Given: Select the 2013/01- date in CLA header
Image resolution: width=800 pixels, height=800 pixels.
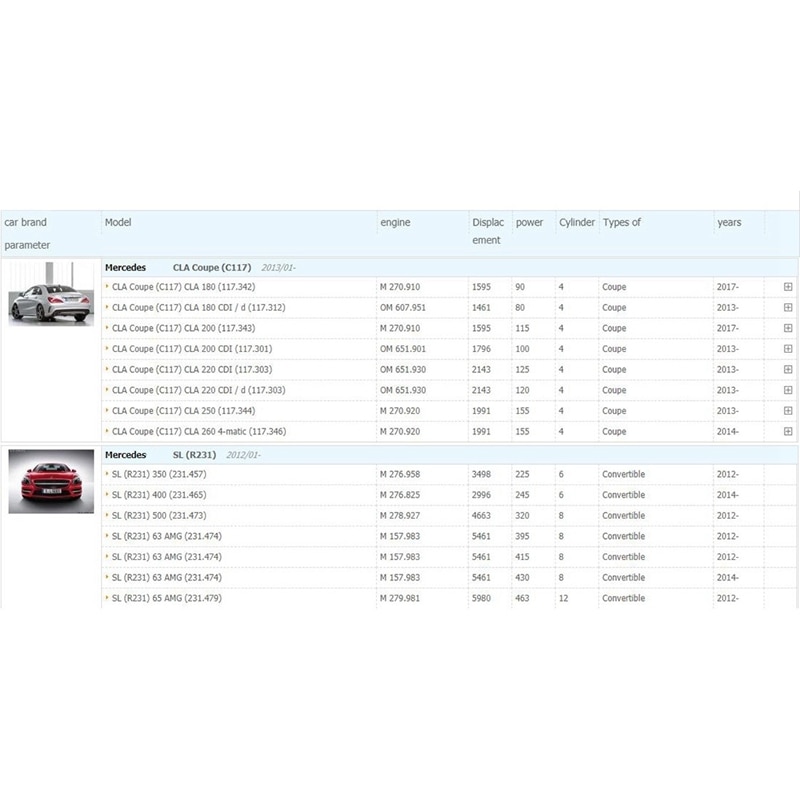Looking at the screenshot, I should pyautogui.click(x=279, y=268).
